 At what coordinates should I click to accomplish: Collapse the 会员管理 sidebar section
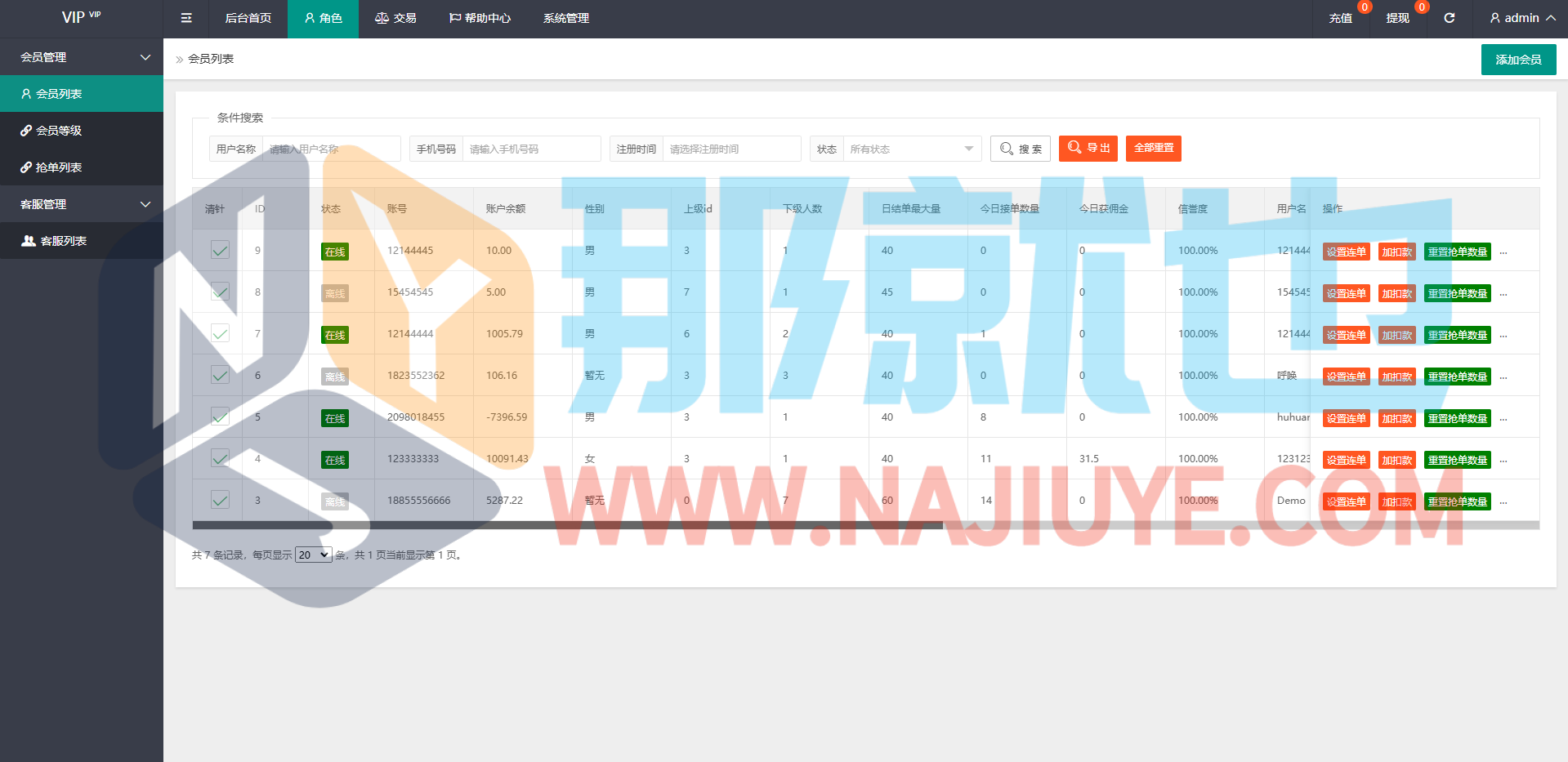pos(82,57)
